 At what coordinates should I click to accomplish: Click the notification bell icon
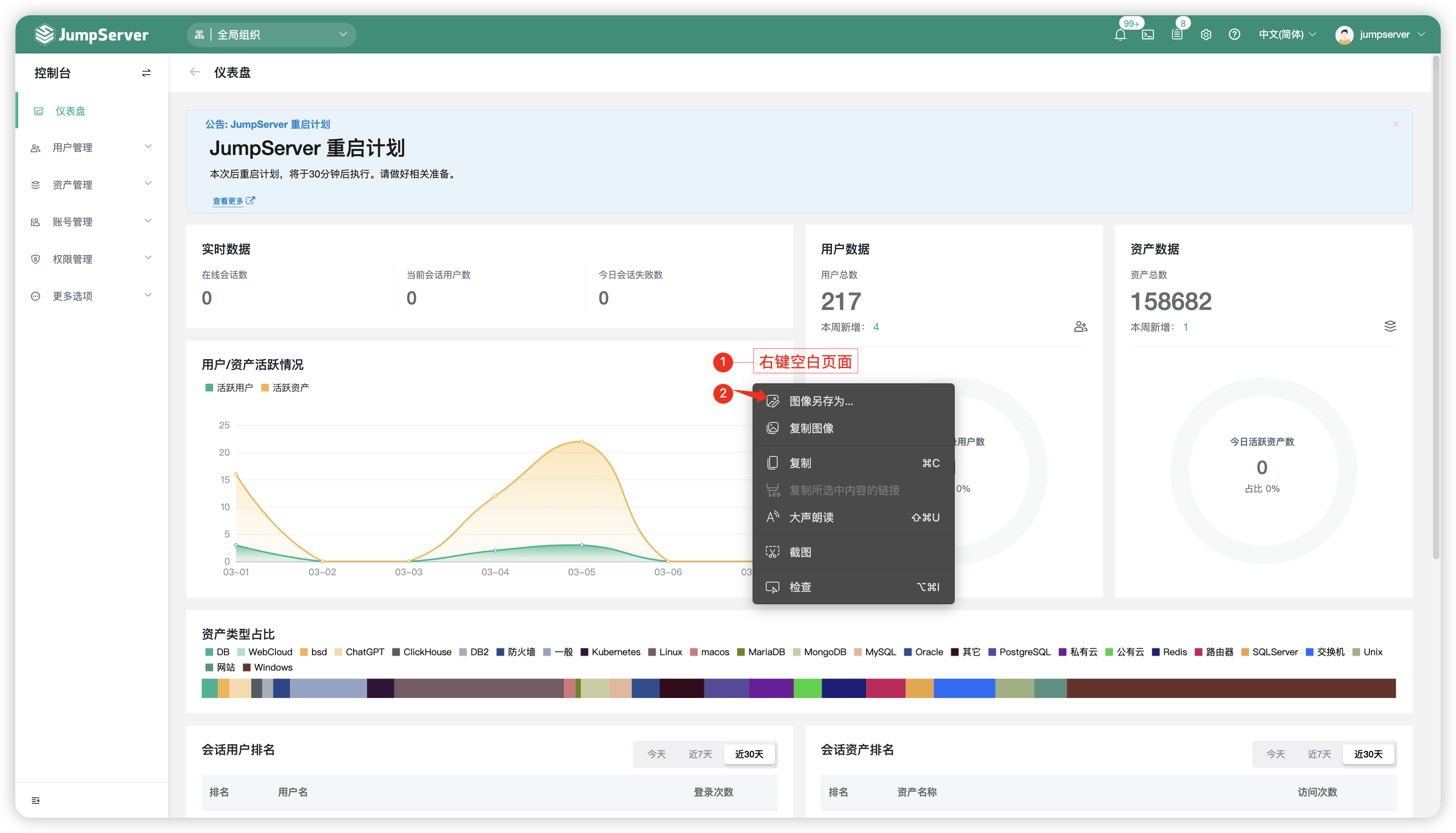pyautogui.click(x=1120, y=35)
